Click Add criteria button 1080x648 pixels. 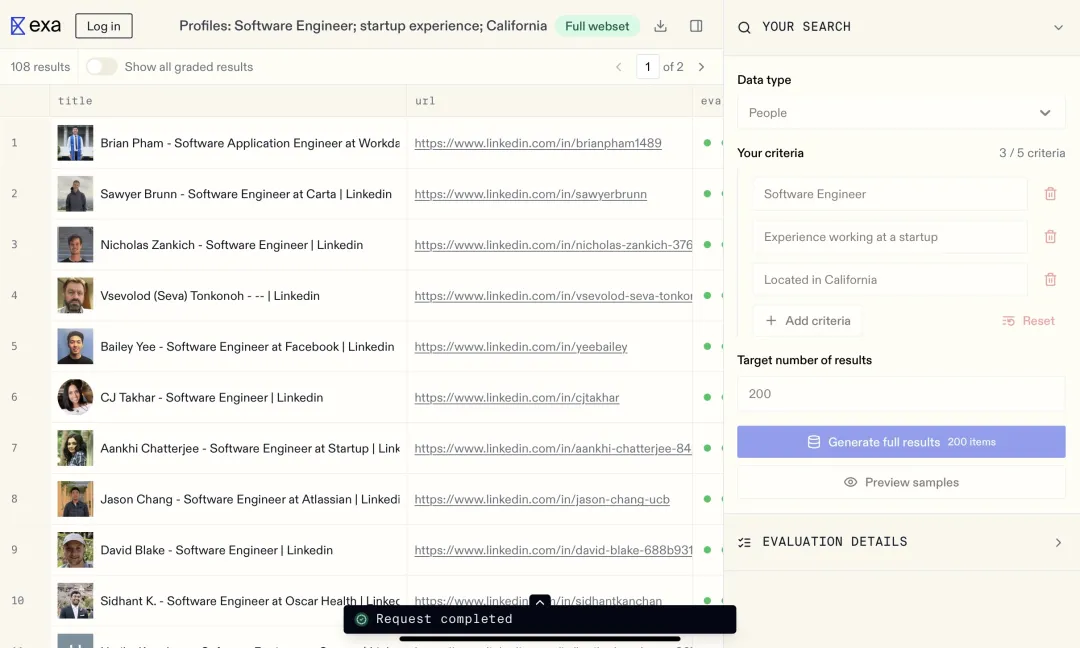[x=808, y=321]
